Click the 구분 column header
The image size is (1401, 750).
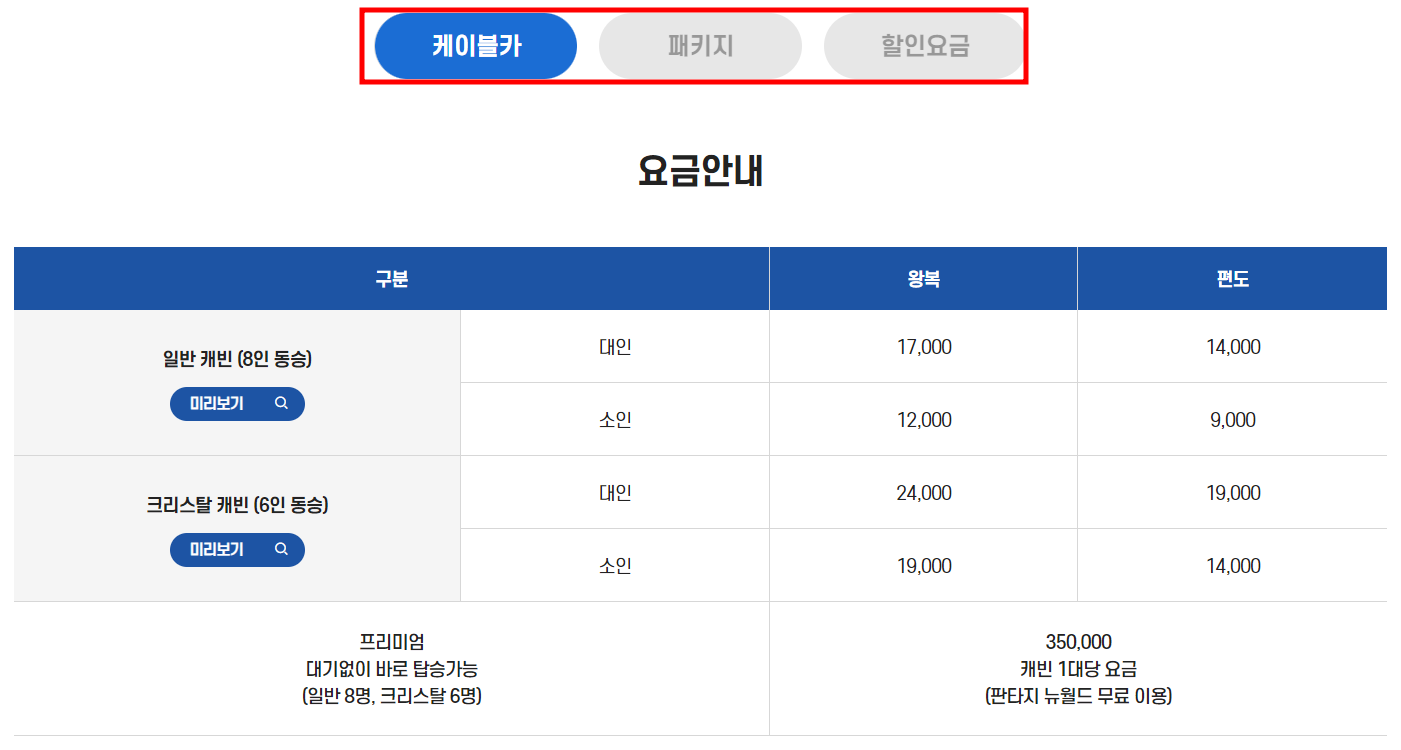390,278
